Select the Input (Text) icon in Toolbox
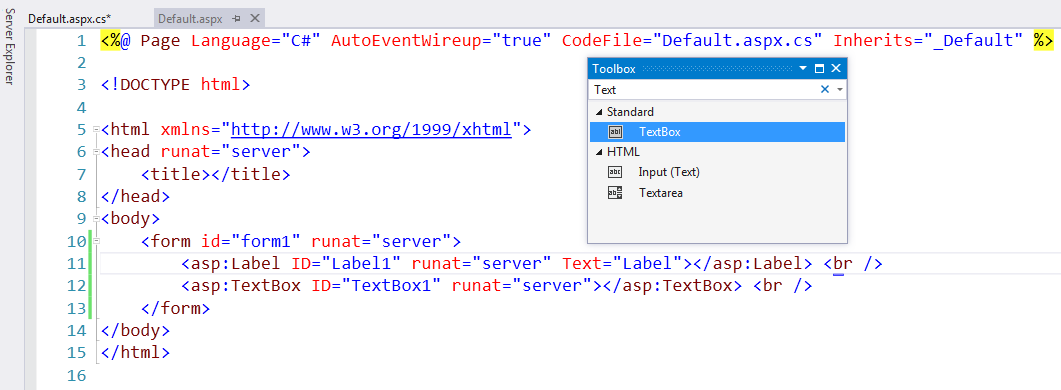 pyautogui.click(x=615, y=172)
